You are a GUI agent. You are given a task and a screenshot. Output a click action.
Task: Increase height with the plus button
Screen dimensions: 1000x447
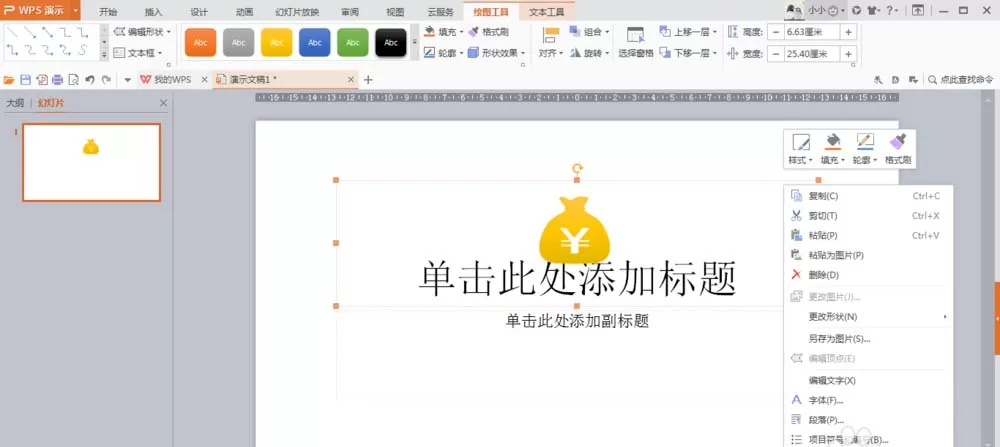849,33
